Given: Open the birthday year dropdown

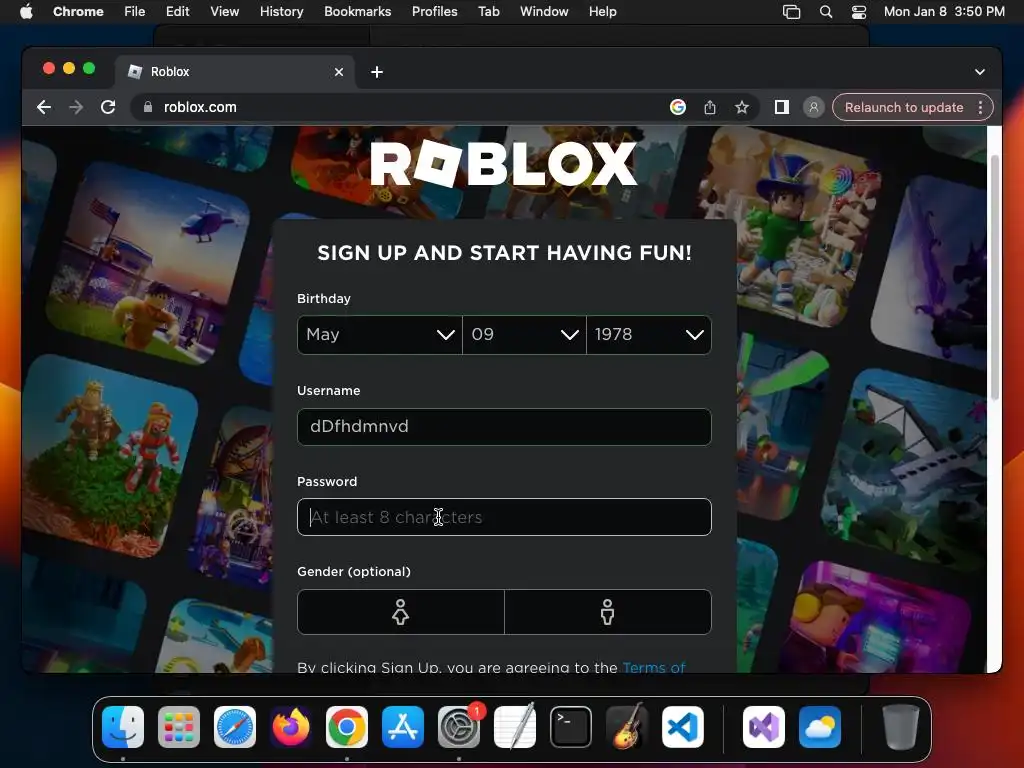Looking at the screenshot, I should pos(649,335).
